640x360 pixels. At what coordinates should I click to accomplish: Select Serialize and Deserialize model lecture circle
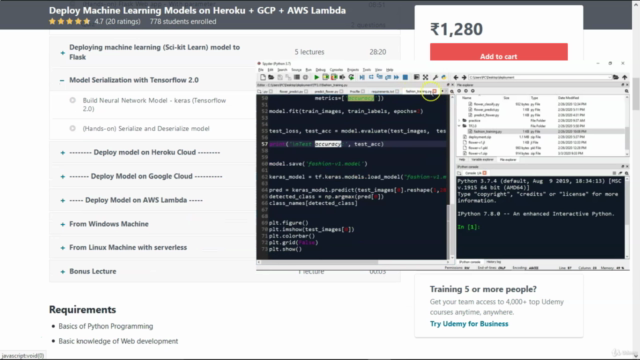(x=73, y=128)
